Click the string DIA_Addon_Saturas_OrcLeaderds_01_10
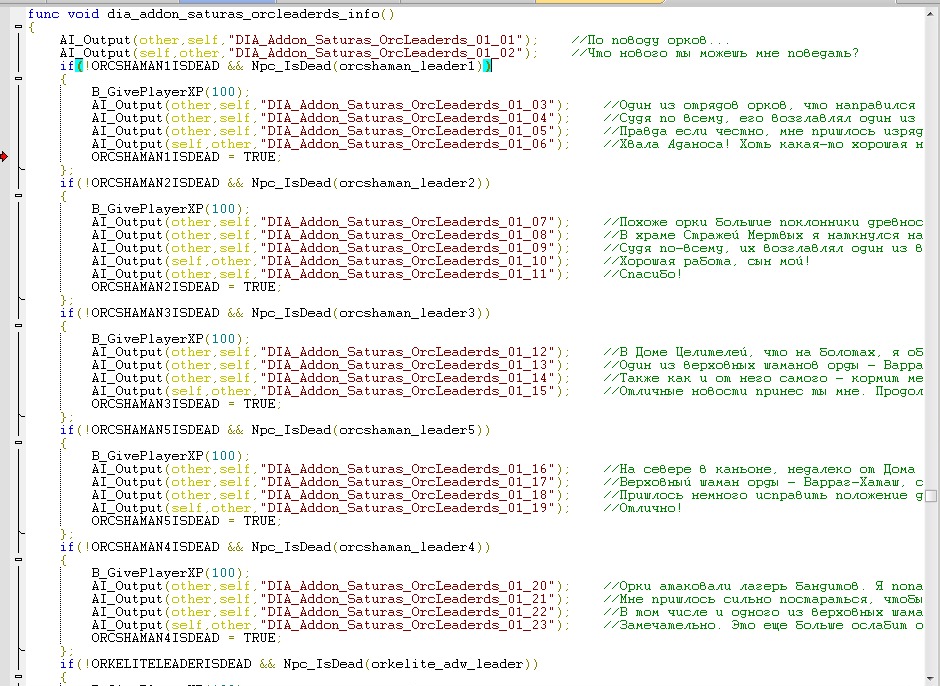 [x=407, y=261]
